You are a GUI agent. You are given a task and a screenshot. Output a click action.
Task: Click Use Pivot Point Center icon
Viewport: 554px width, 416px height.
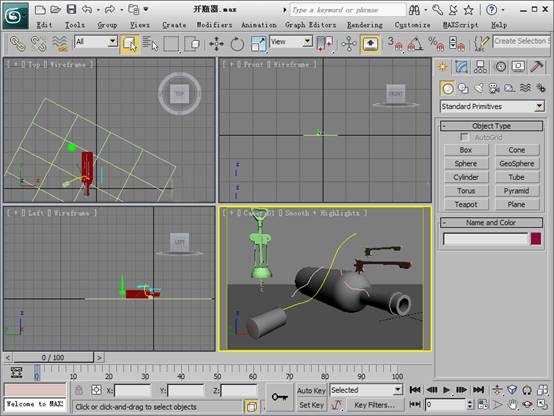tap(325, 44)
